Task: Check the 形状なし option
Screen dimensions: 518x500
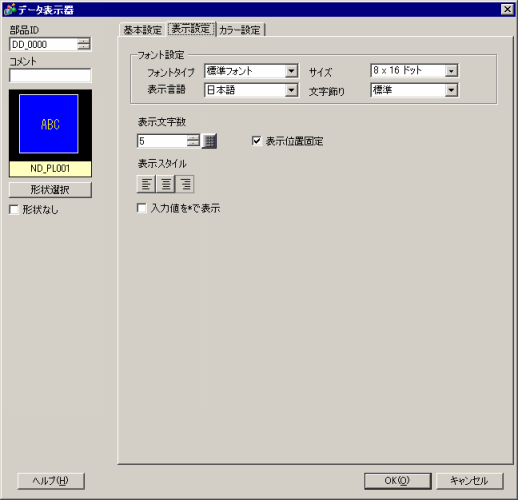Action: pyautogui.click(x=14, y=210)
